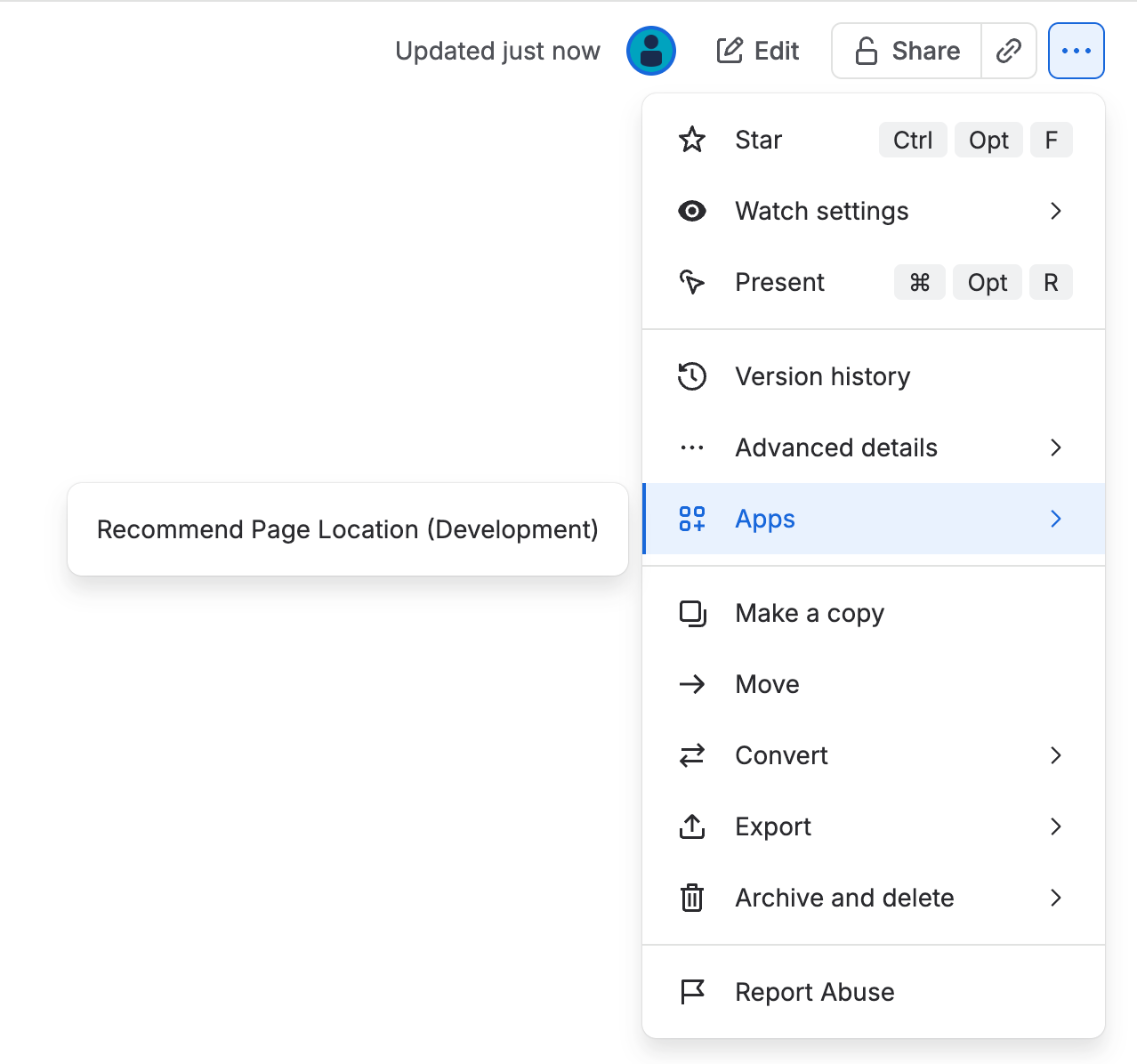Click the Make a copy icon
Viewport: 1137px width, 1064px height.
(x=692, y=614)
